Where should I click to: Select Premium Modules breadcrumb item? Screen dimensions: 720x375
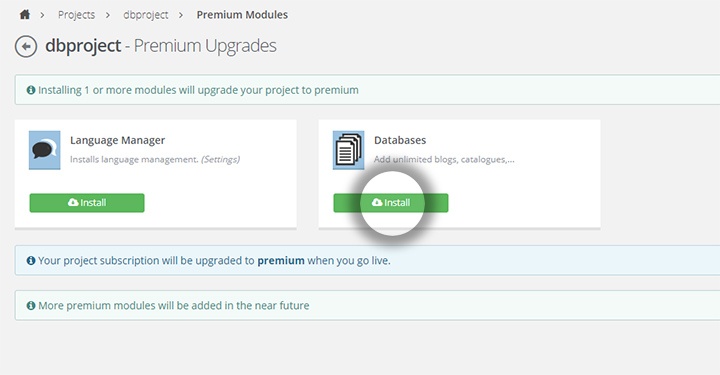pos(242,15)
